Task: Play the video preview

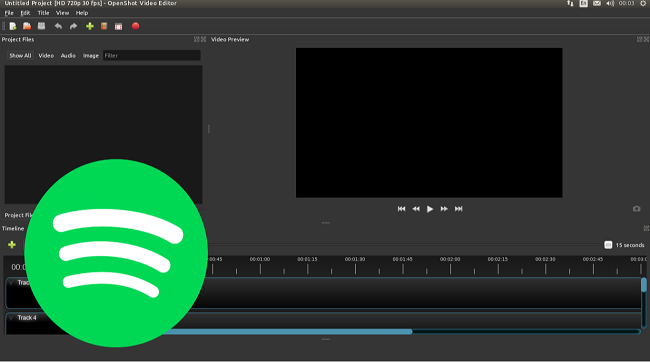Action: pyautogui.click(x=430, y=209)
